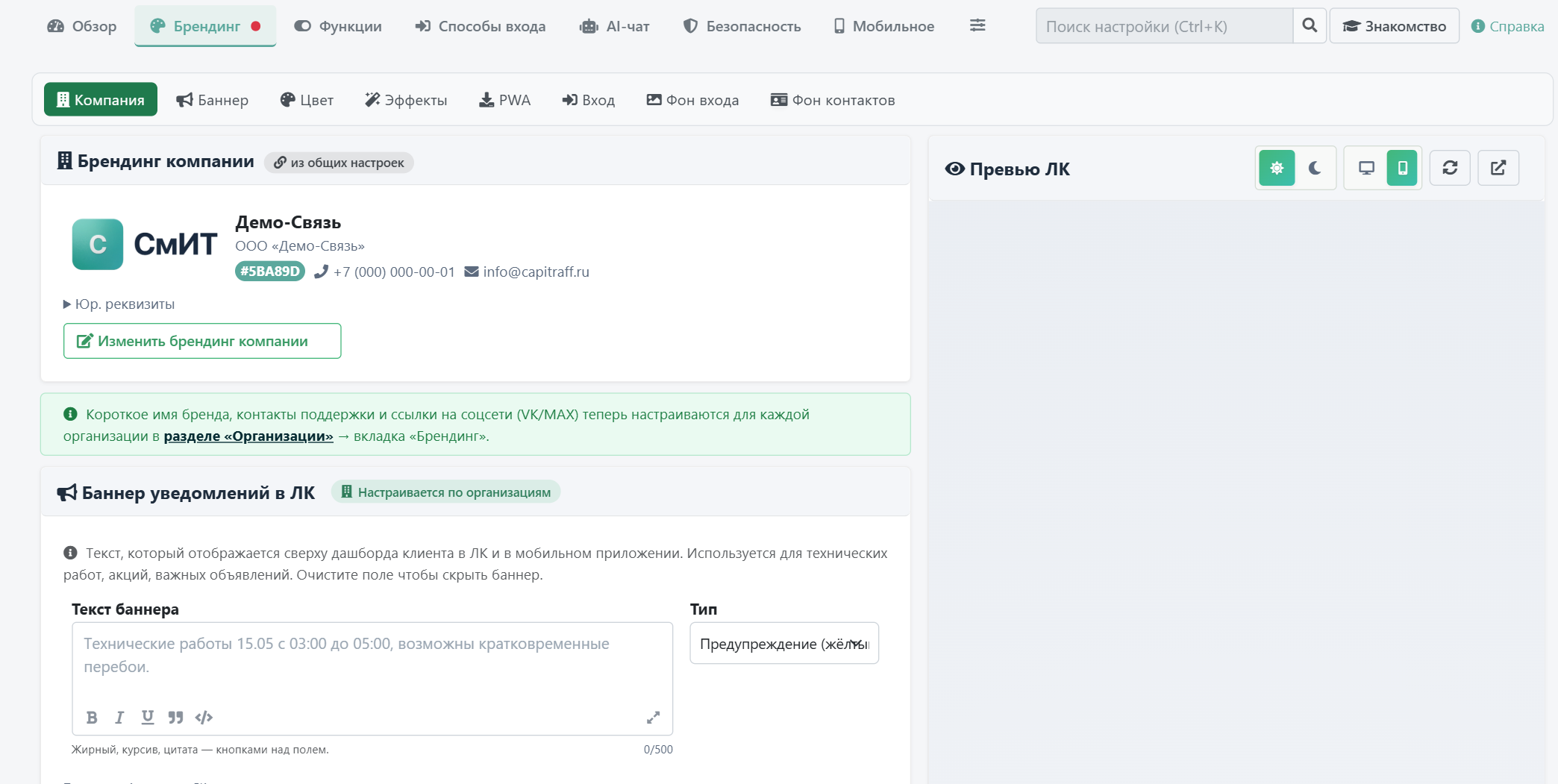The width and height of the screenshot is (1558, 784).
Task: Open the Безопасность tab
Action: pyautogui.click(x=742, y=26)
